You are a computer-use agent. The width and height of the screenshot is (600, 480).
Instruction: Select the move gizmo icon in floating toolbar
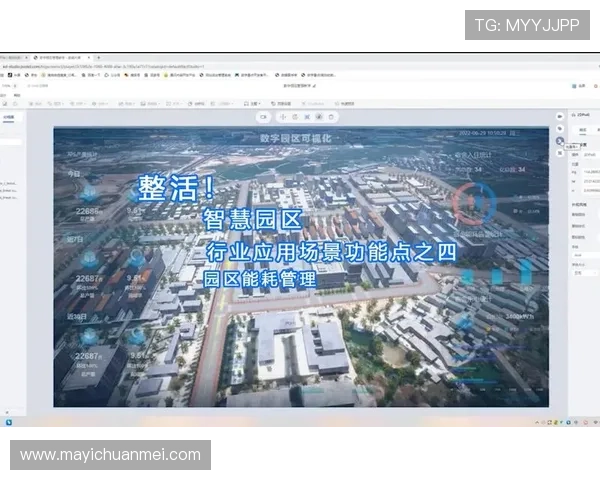click(283, 117)
